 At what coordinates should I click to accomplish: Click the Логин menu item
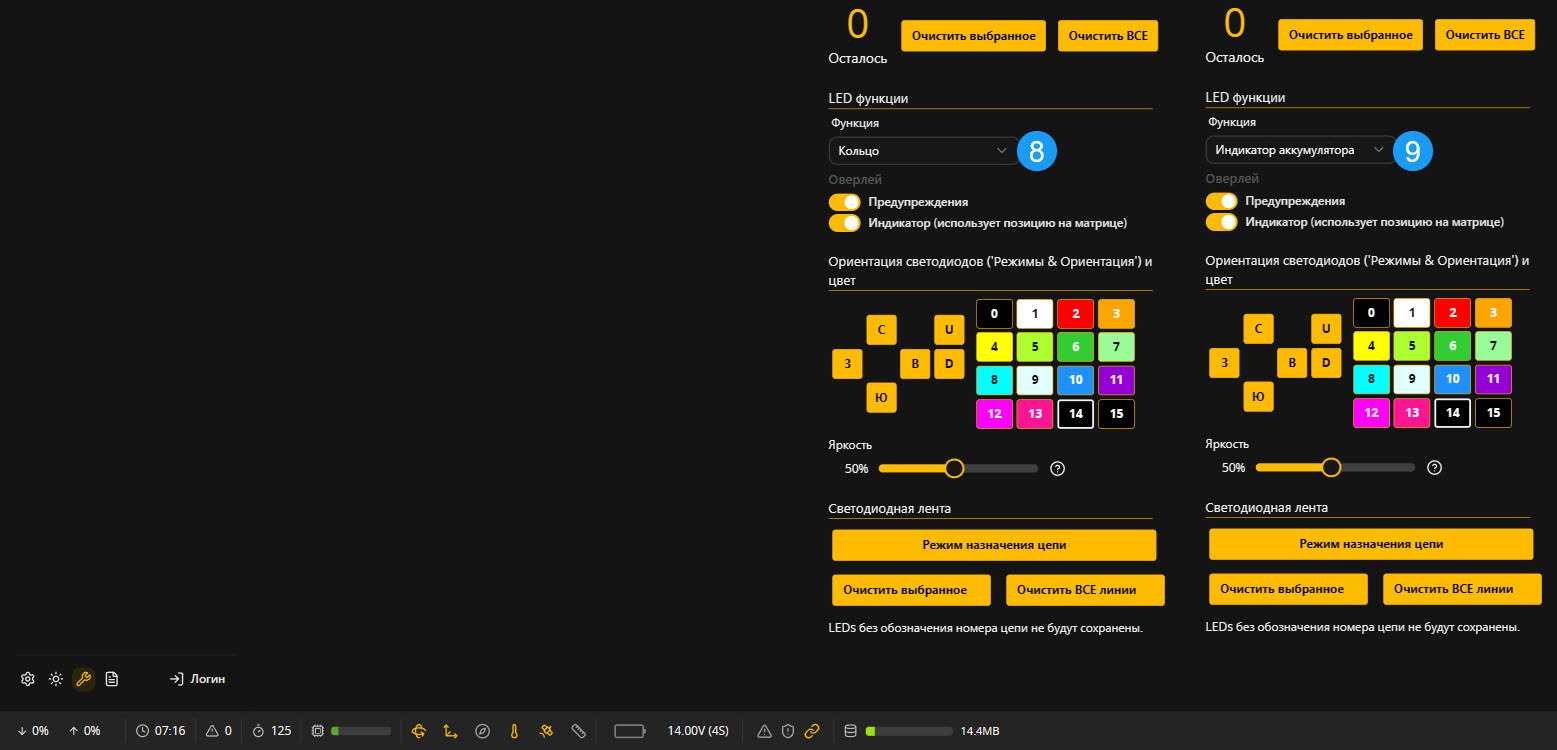pos(197,679)
